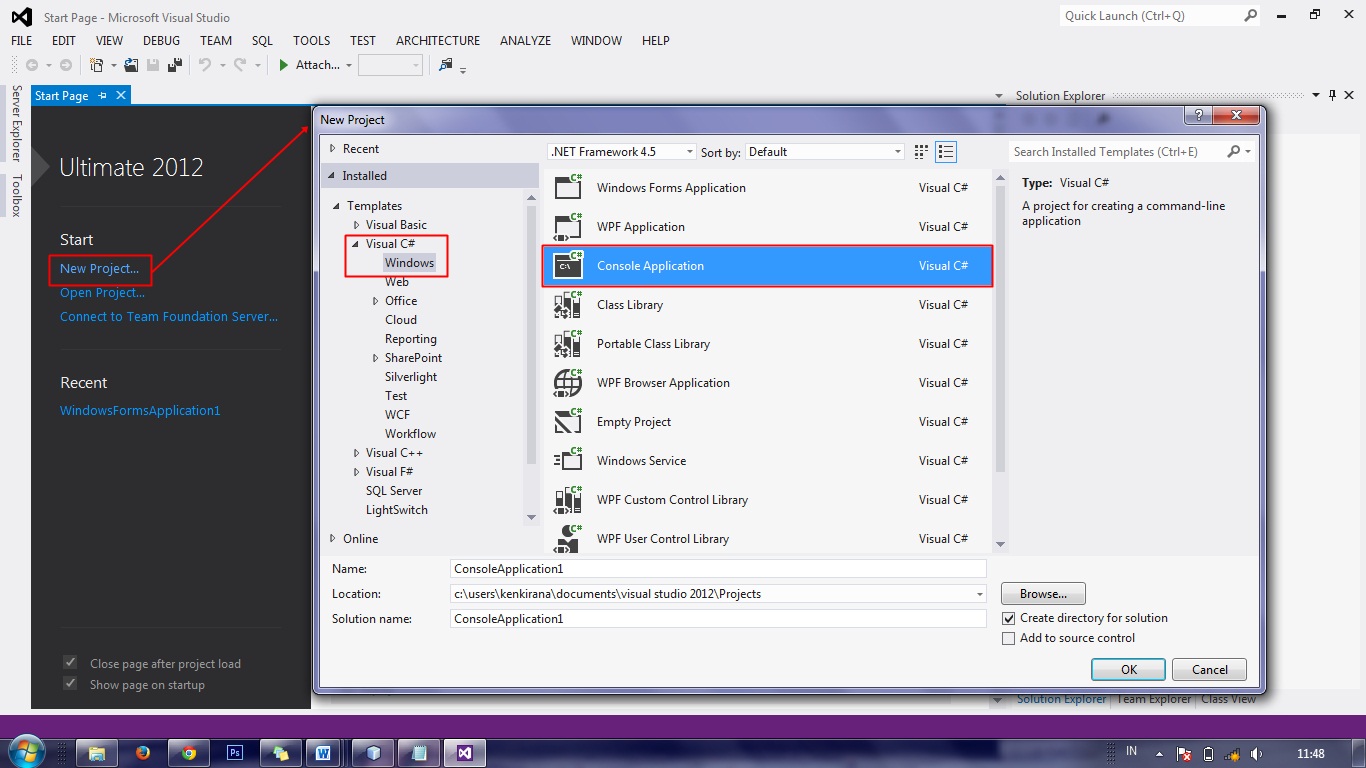
Task: Expand the Online section
Action: [x=333, y=538]
